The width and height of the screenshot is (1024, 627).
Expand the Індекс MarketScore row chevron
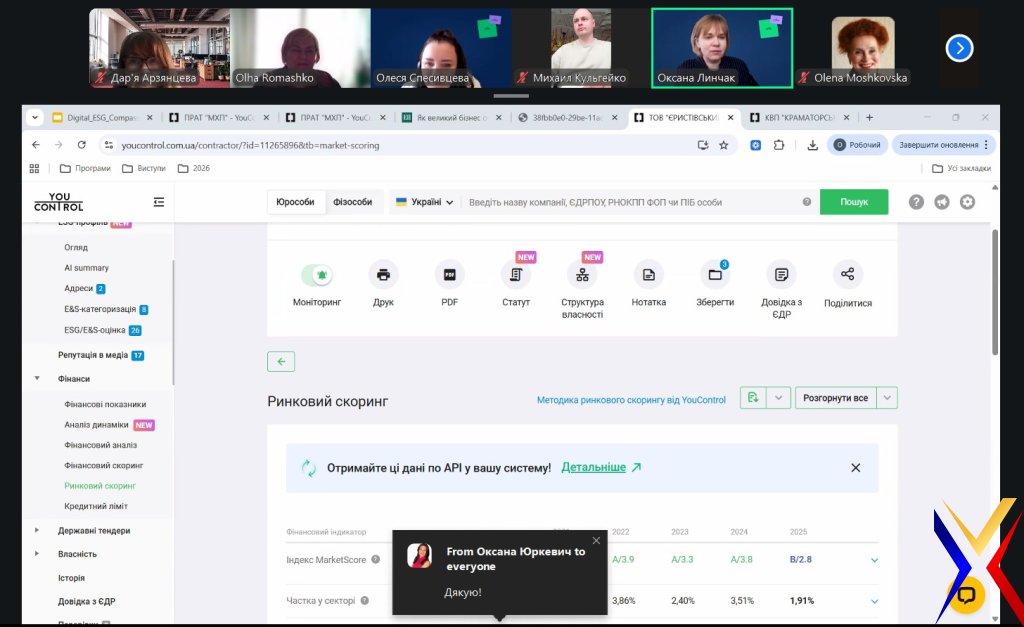point(874,560)
